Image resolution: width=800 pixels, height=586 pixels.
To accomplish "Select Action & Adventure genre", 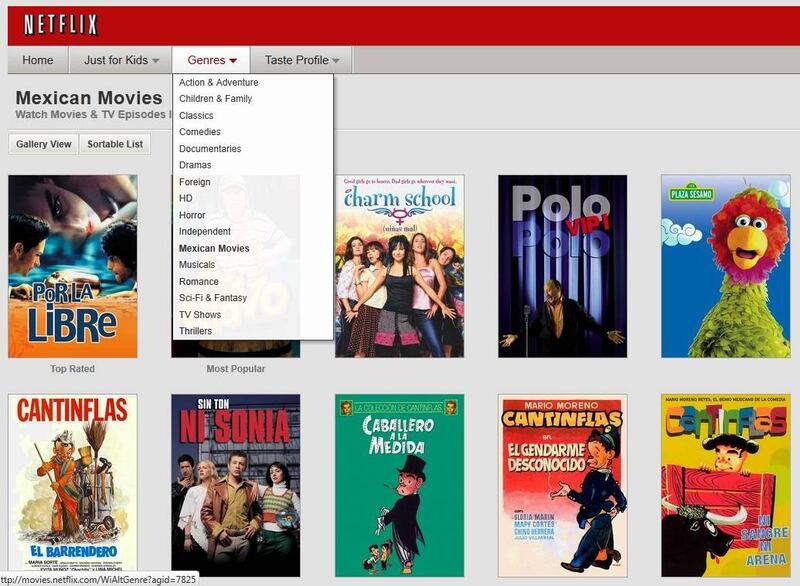I will [218, 83].
